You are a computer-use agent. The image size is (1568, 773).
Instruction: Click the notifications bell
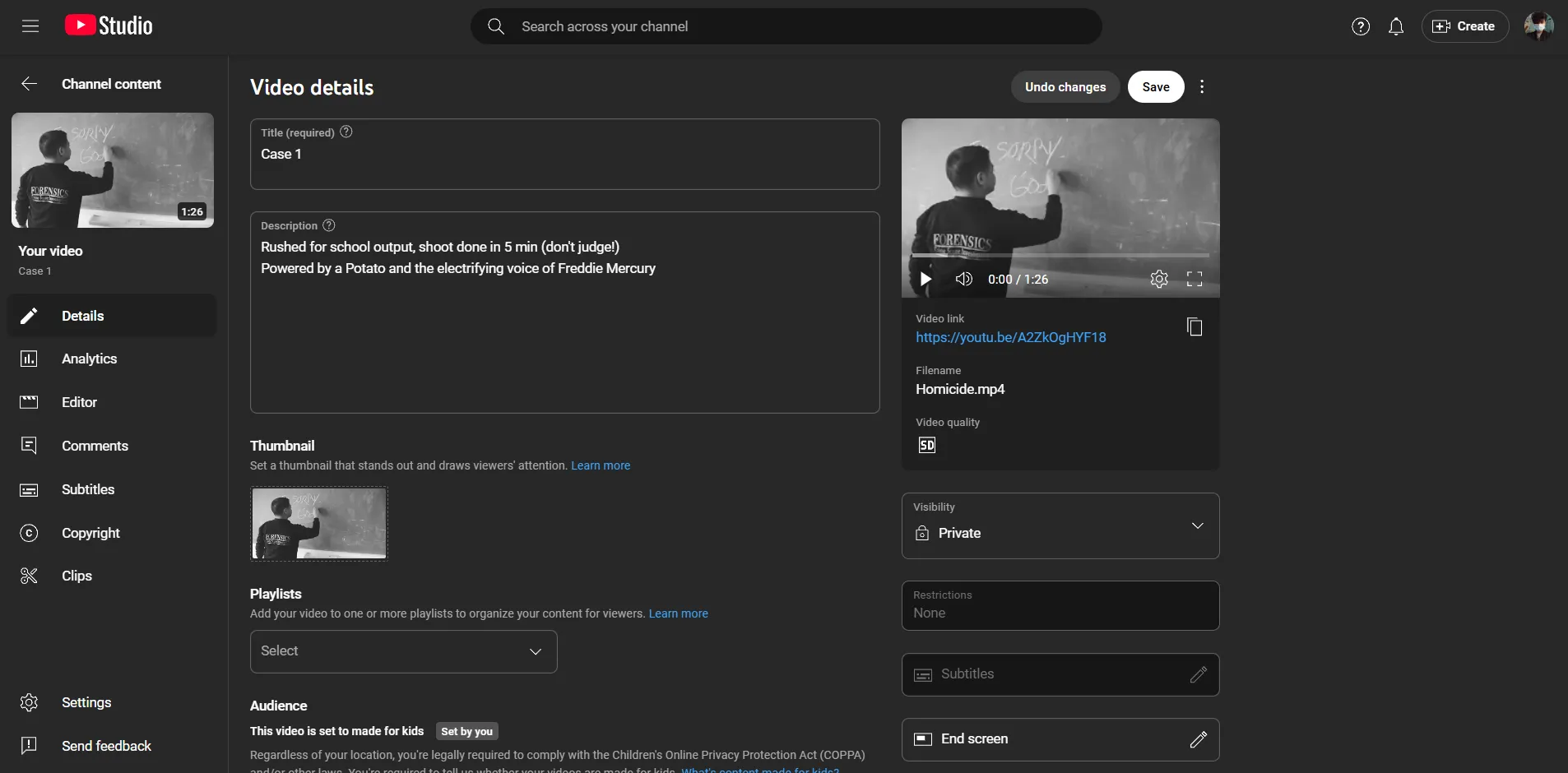[x=1396, y=25]
